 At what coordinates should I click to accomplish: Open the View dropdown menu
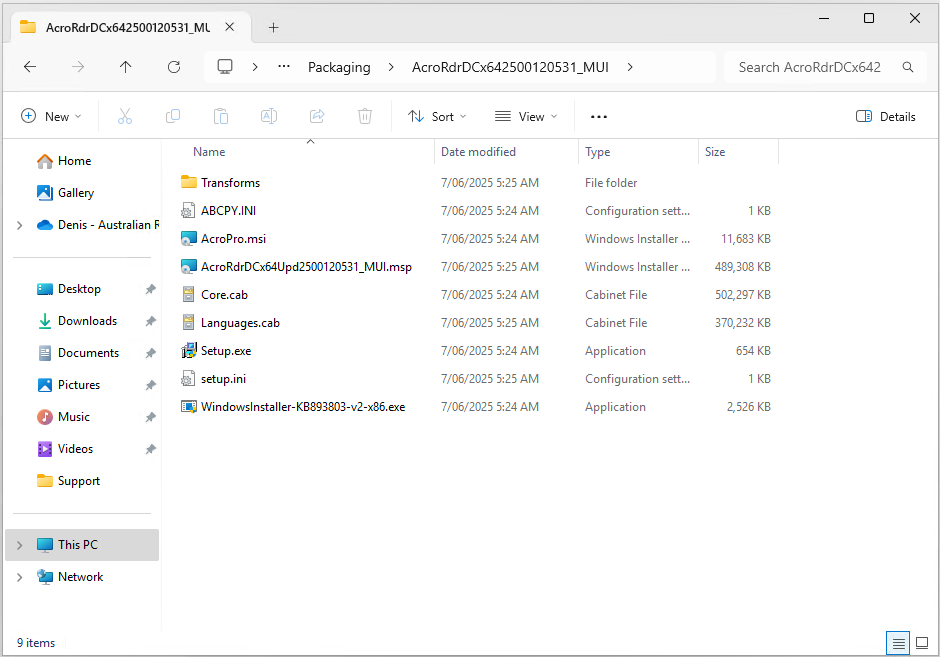[x=526, y=117]
